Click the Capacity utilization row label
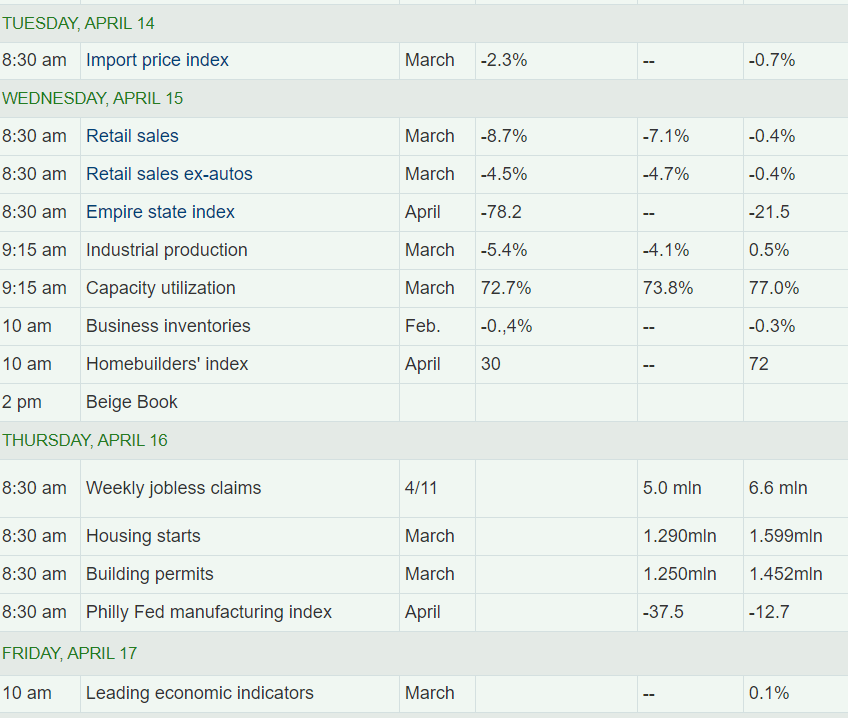Viewport: 848px width, 718px height. pos(161,288)
